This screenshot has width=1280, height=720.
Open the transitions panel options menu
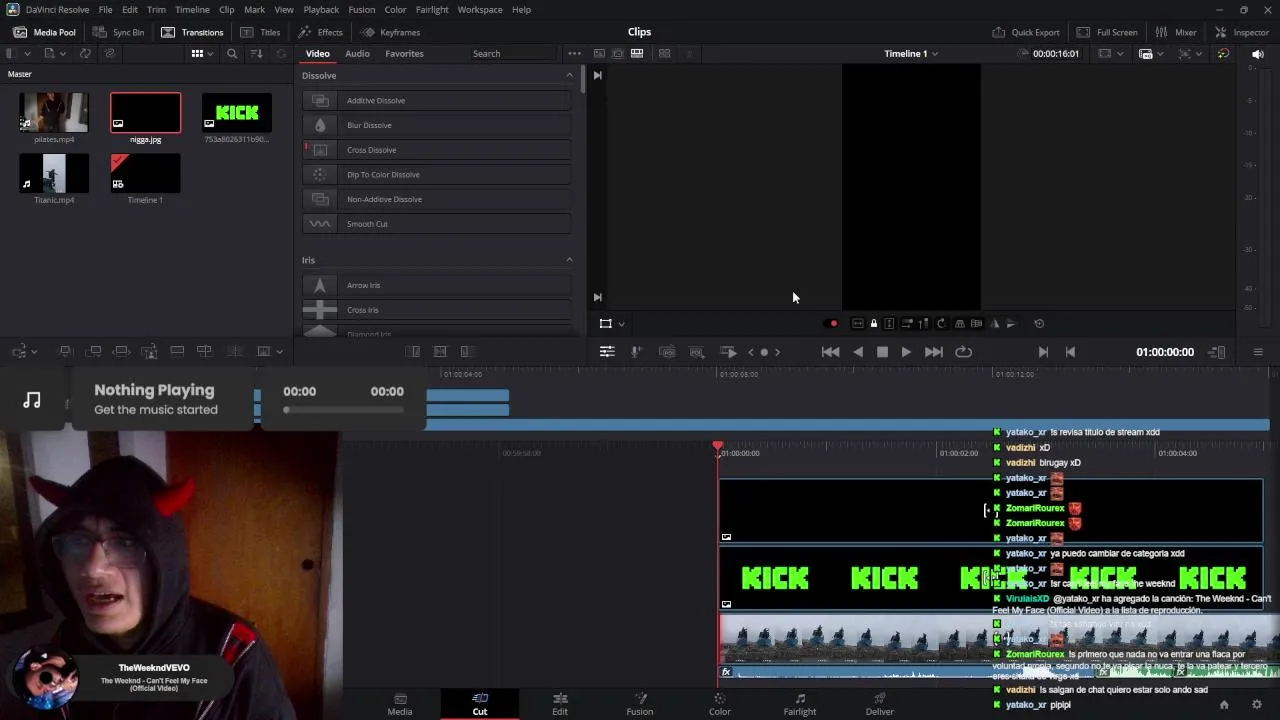[574, 54]
